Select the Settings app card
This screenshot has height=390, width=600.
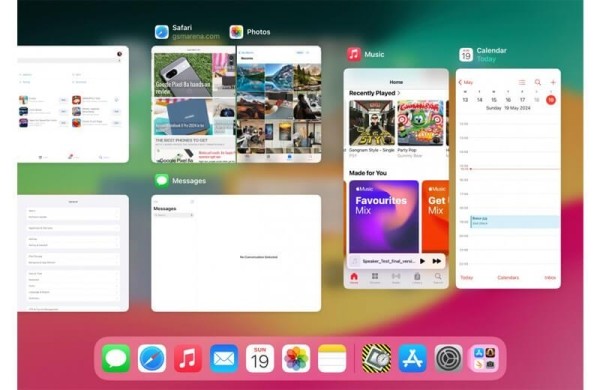coord(73,253)
